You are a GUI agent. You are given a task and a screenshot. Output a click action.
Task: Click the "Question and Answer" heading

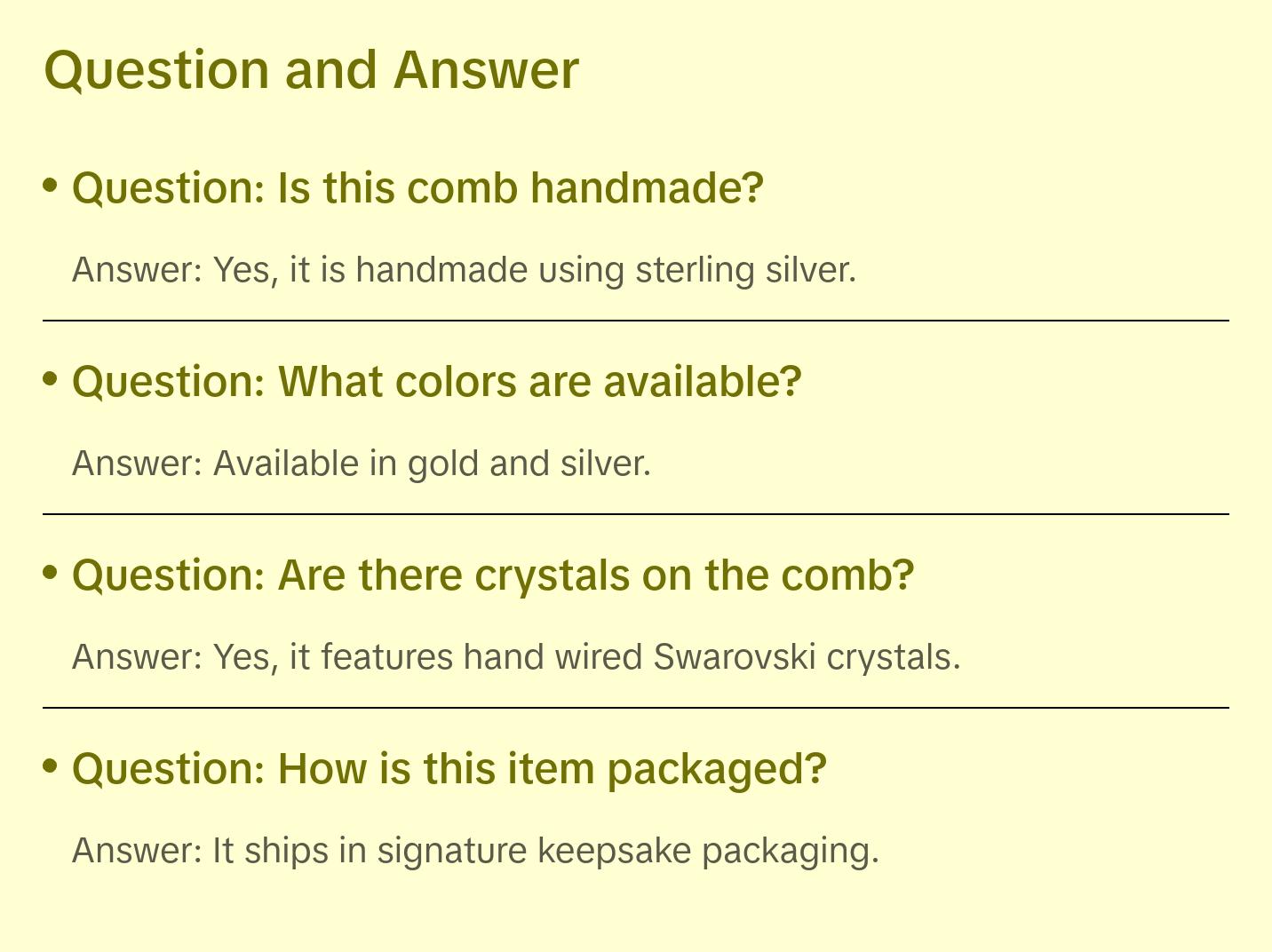tap(311, 69)
